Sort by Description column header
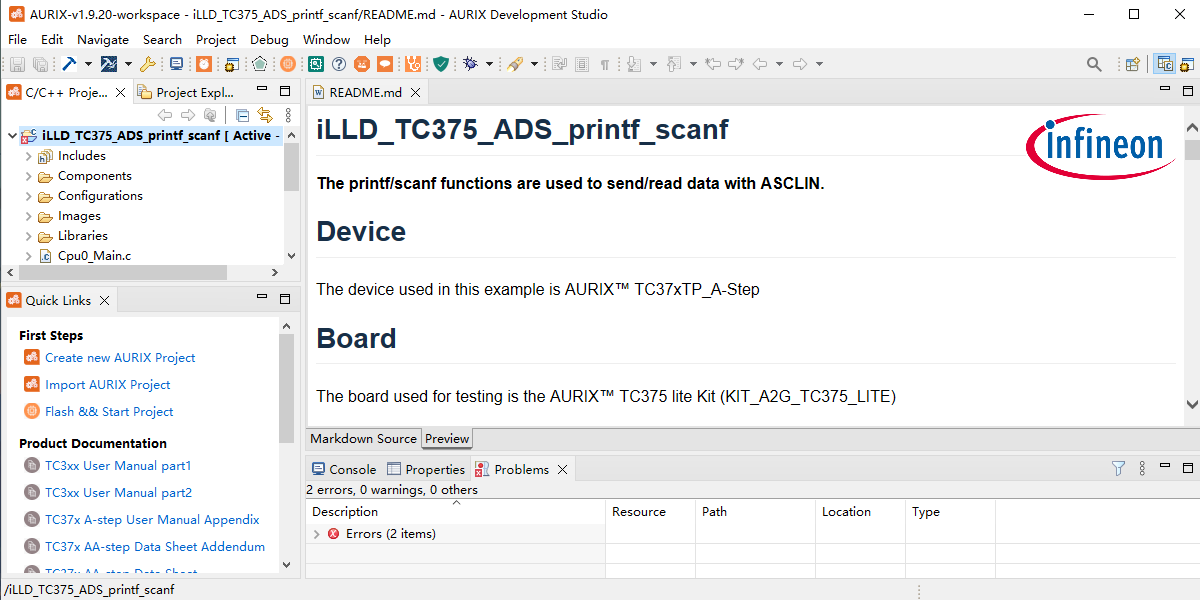The image size is (1200, 600). 456,512
